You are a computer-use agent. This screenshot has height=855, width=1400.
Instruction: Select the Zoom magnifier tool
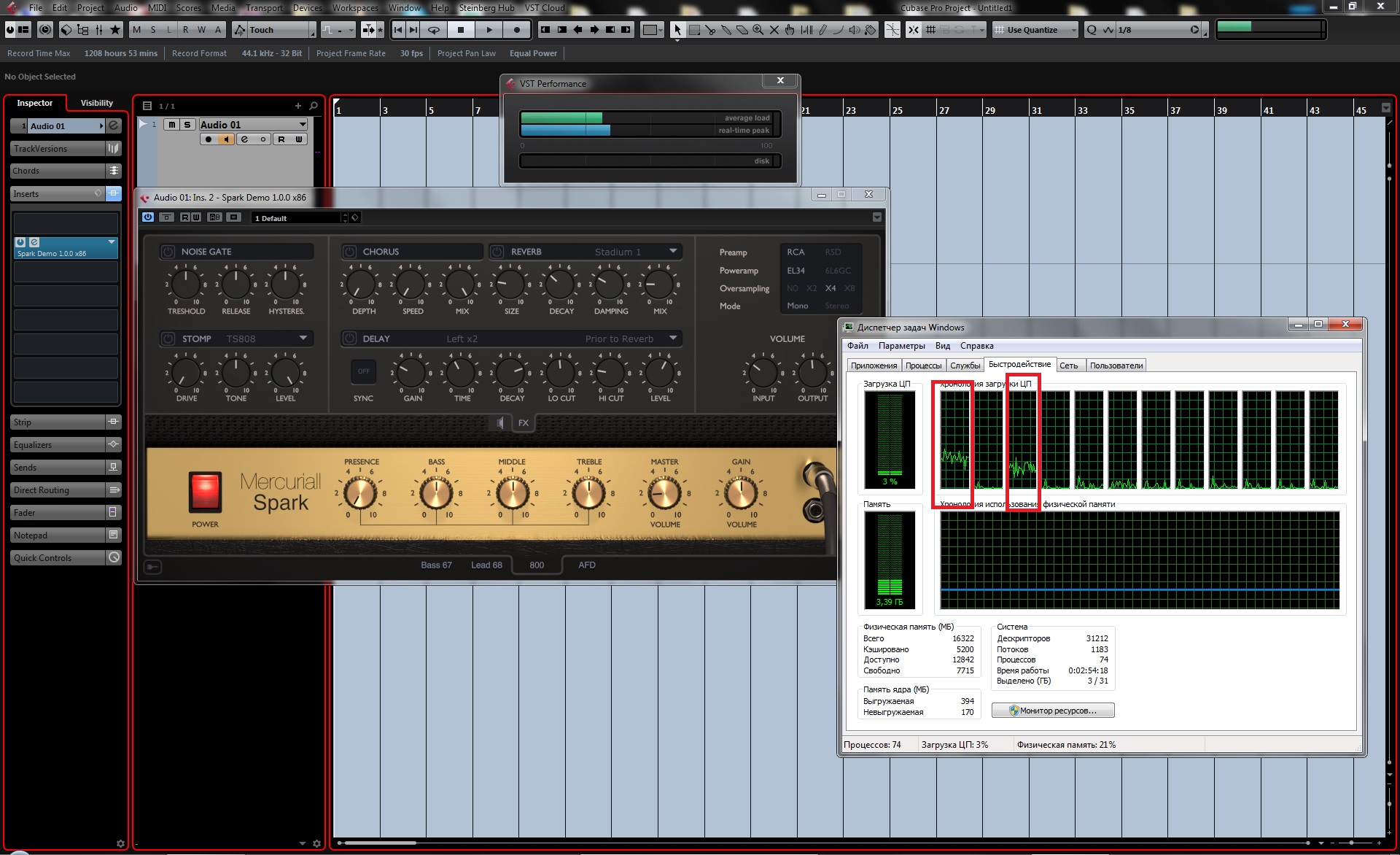[x=758, y=30]
